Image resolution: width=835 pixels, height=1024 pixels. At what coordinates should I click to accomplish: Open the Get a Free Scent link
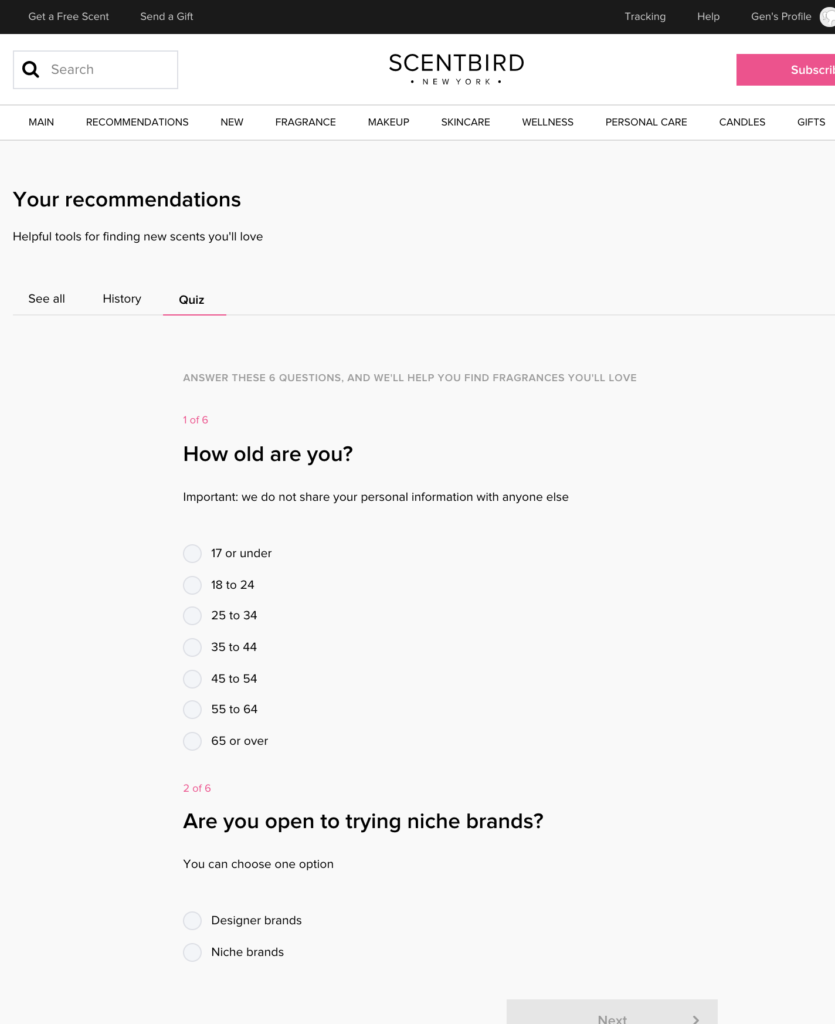(69, 16)
